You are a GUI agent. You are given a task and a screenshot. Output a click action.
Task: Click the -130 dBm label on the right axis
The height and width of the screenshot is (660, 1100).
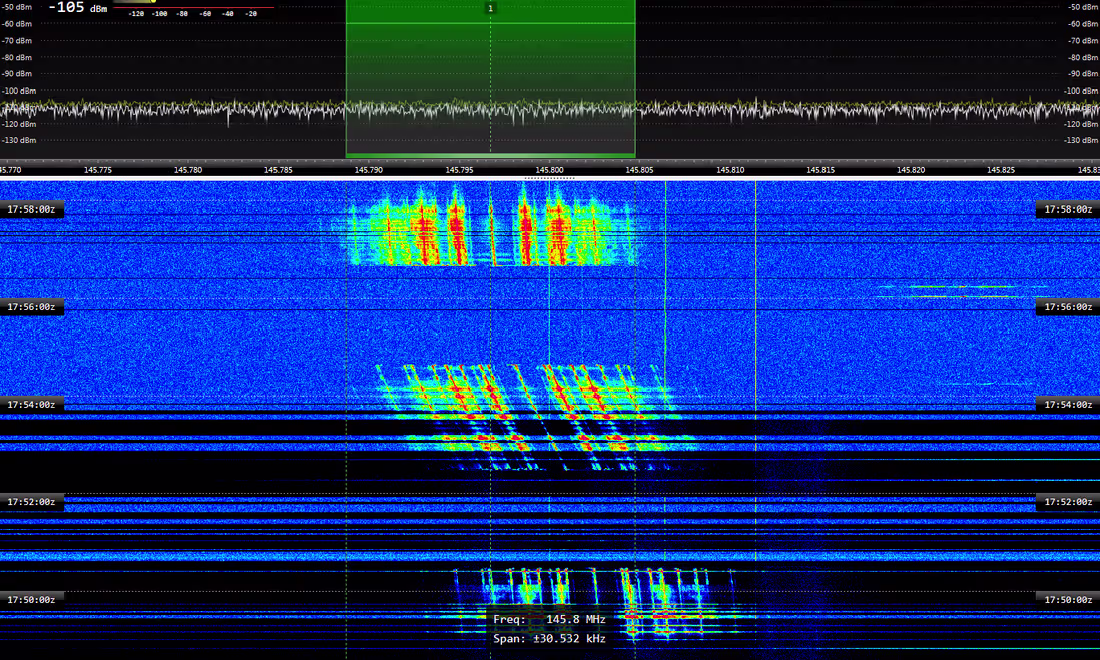pos(1081,140)
